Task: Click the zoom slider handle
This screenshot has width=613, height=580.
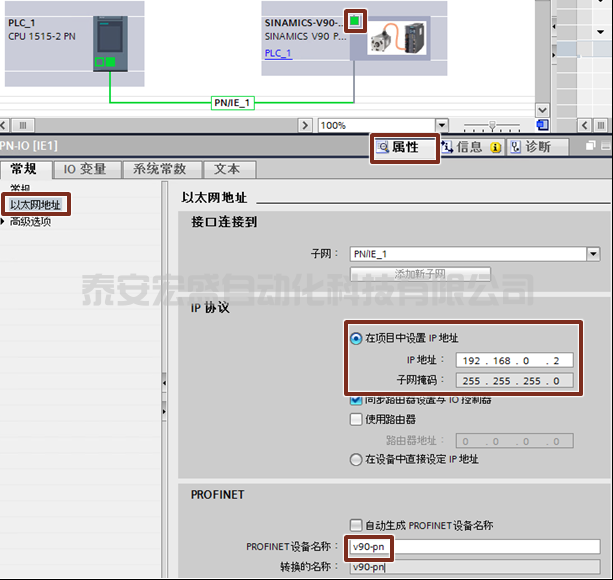Action: click(x=492, y=125)
